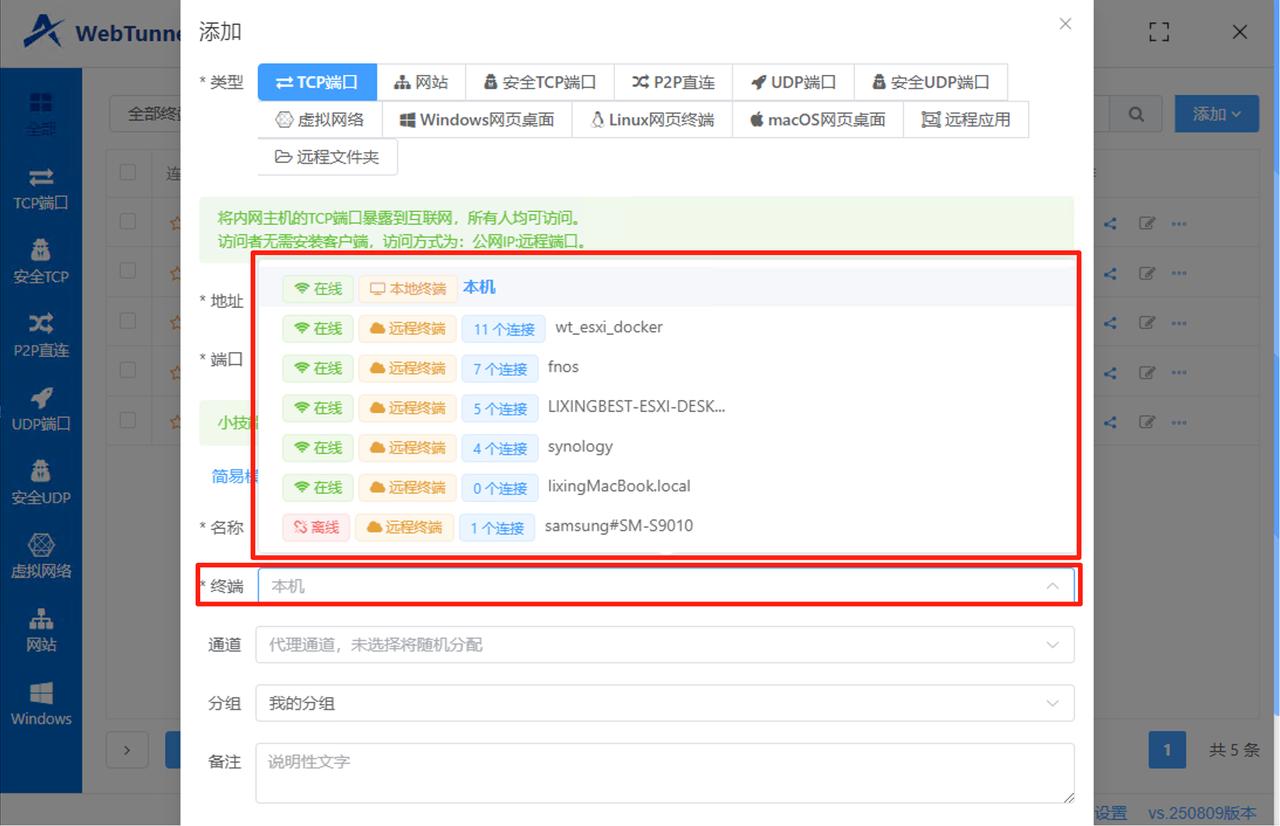Image resolution: width=1280 pixels, height=826 pixels.
Task: Collapse the 终端 dropdown field
Action: coord(666,586)
